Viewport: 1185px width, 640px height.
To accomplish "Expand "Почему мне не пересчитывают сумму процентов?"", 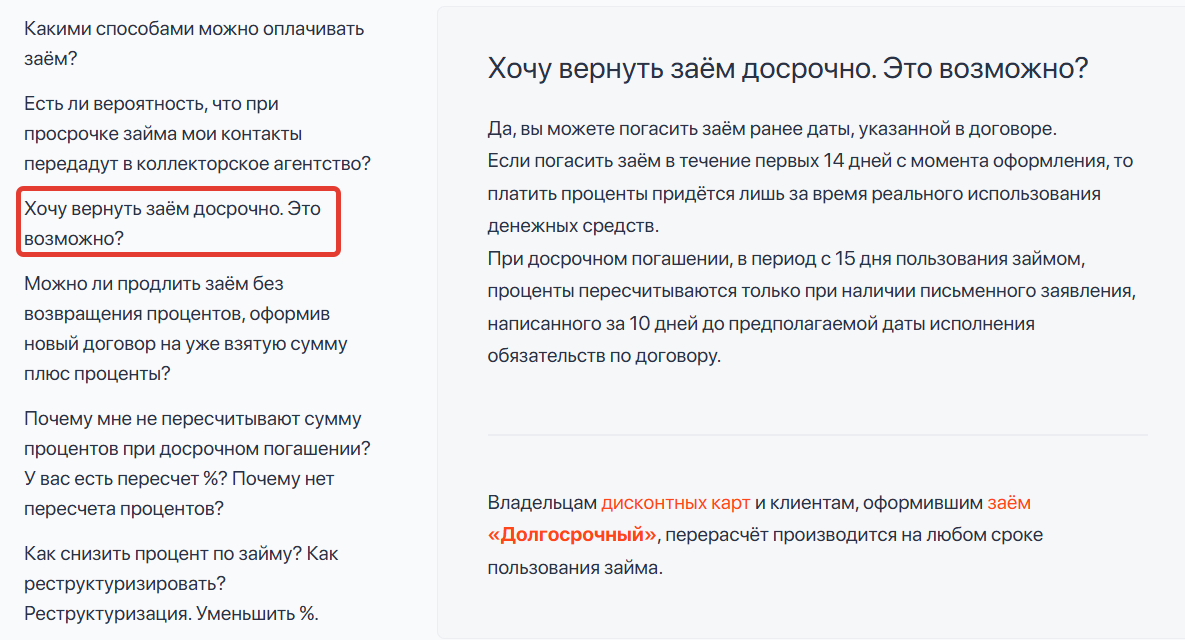I will tap(190, 462).
